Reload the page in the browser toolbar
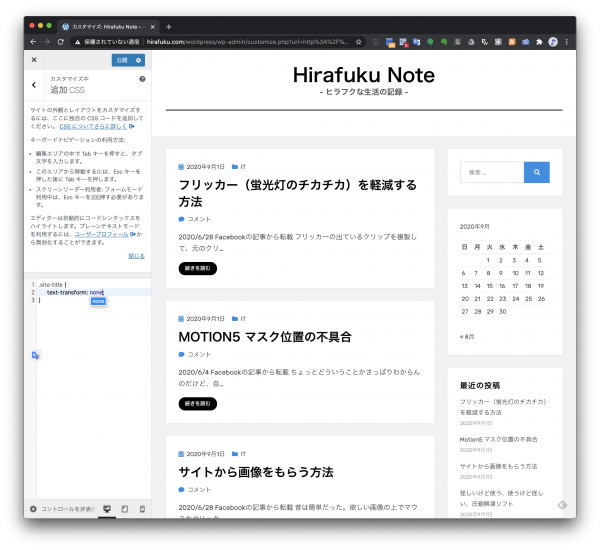 [x=61, y=42]
